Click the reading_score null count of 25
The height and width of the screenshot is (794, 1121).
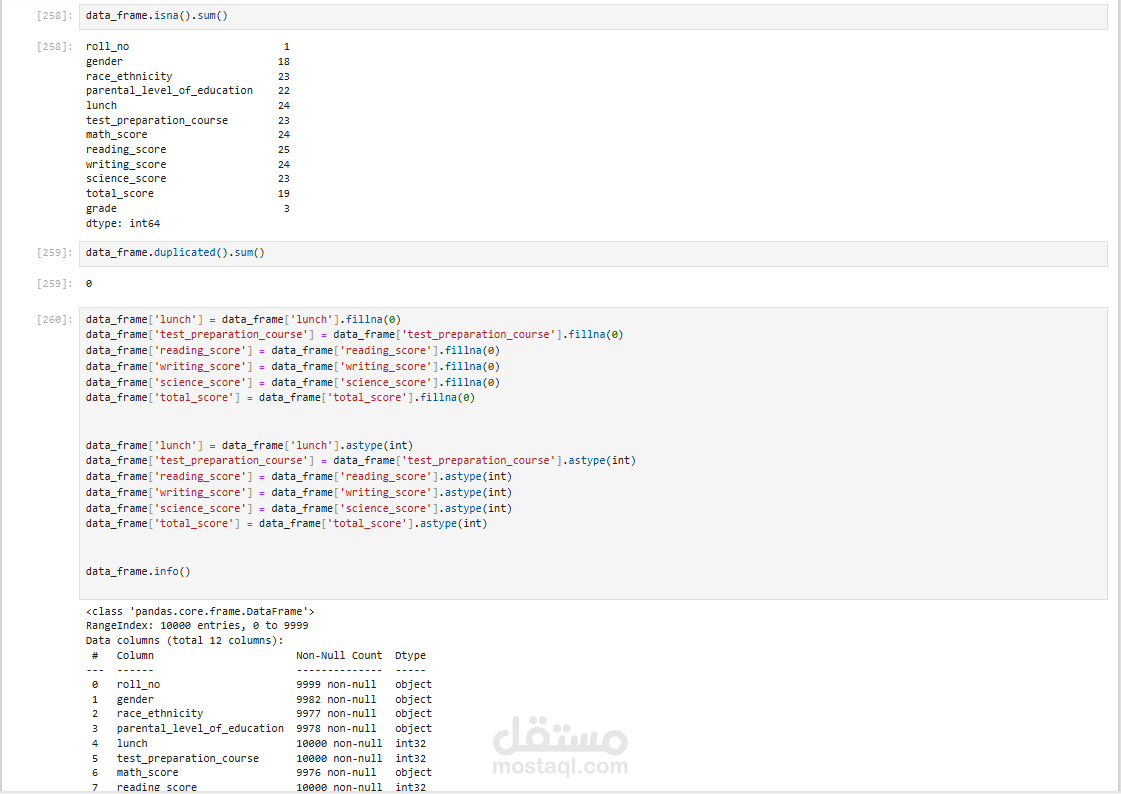pyautogui.click(x=283, y=150)
